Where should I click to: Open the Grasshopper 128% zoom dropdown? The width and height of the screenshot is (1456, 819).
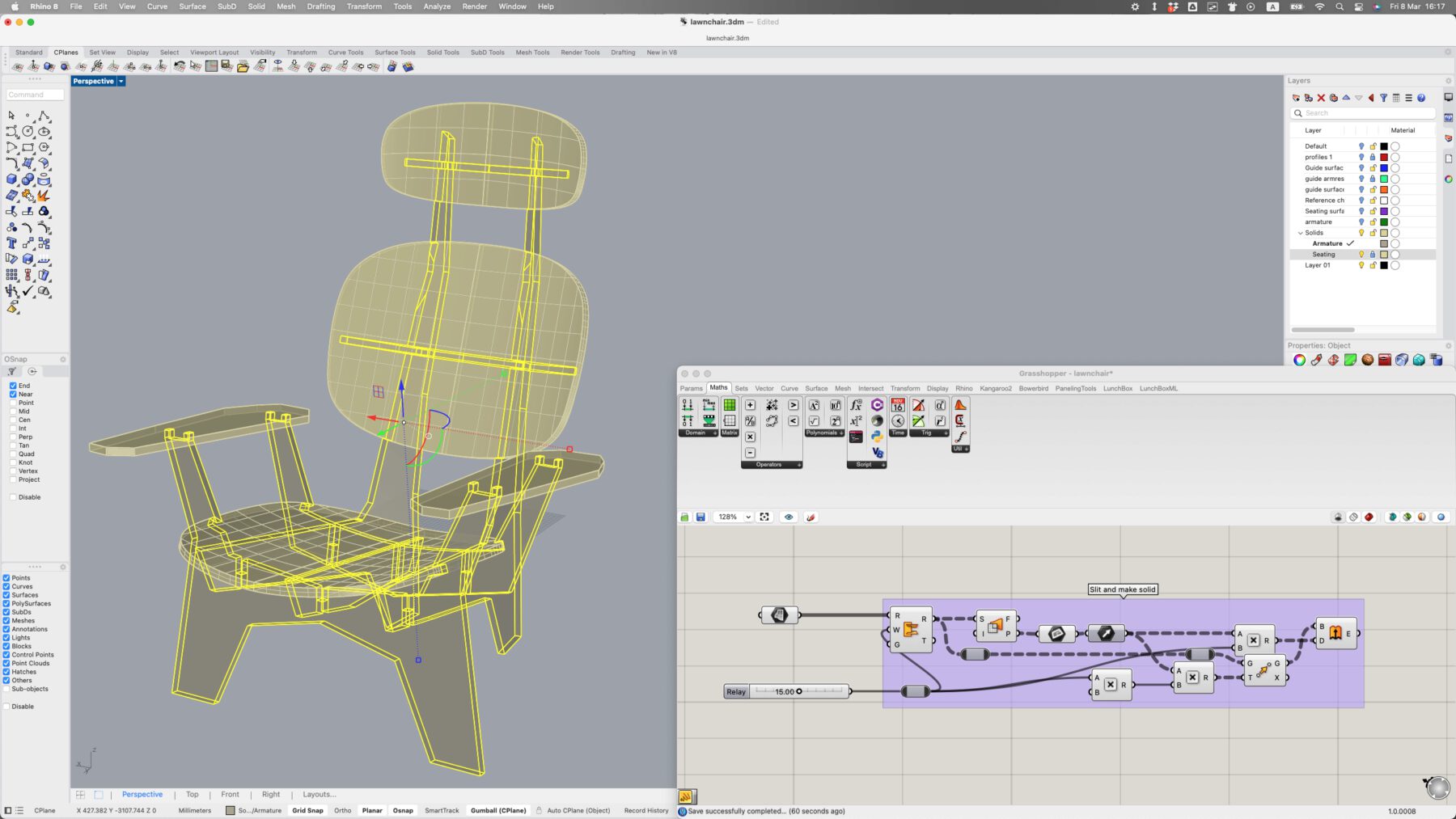click(748, 517)
